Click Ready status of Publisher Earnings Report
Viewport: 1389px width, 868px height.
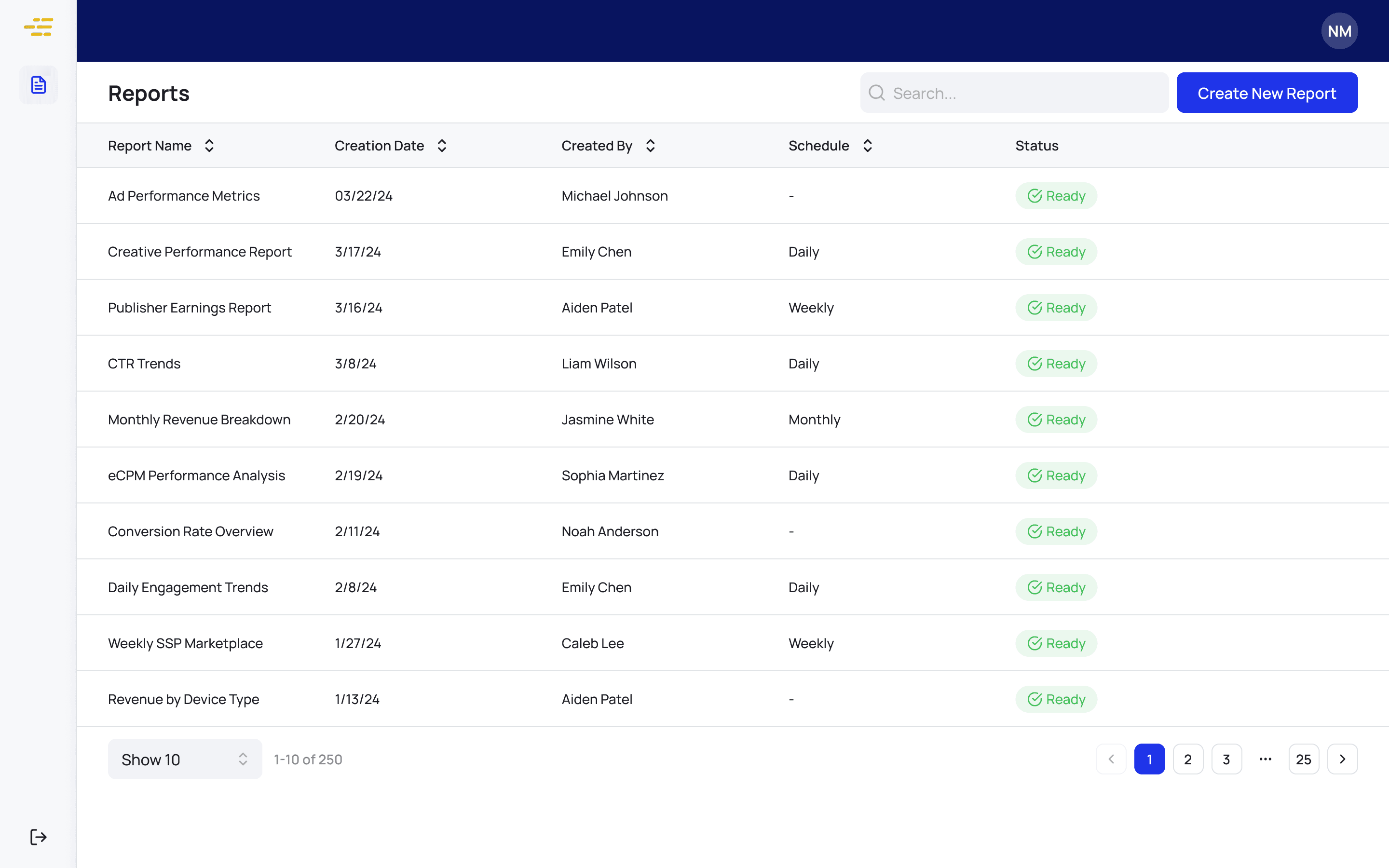tap(1056, 308)
